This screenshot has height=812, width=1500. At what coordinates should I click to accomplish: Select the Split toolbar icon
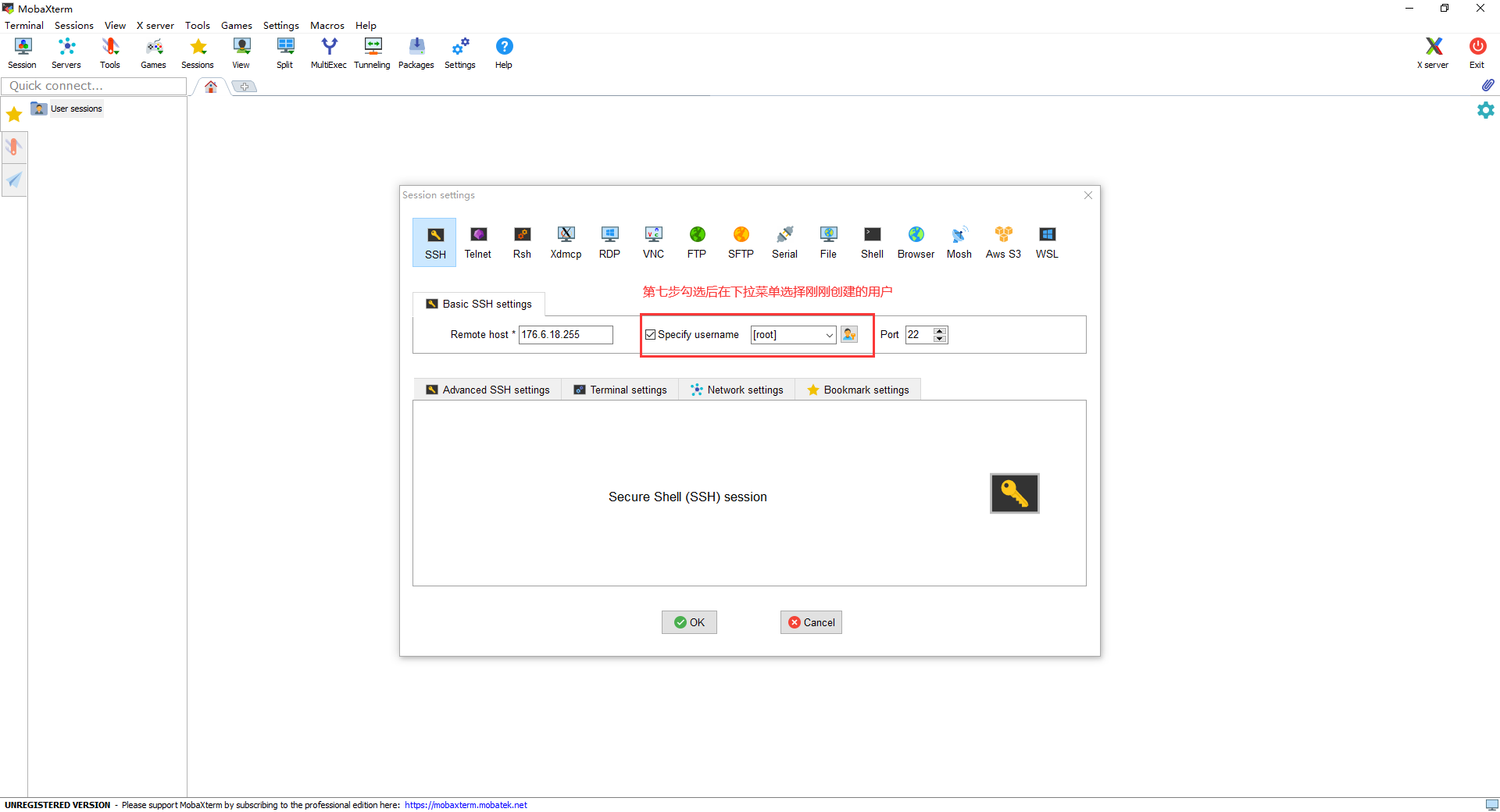coord(285,53)
